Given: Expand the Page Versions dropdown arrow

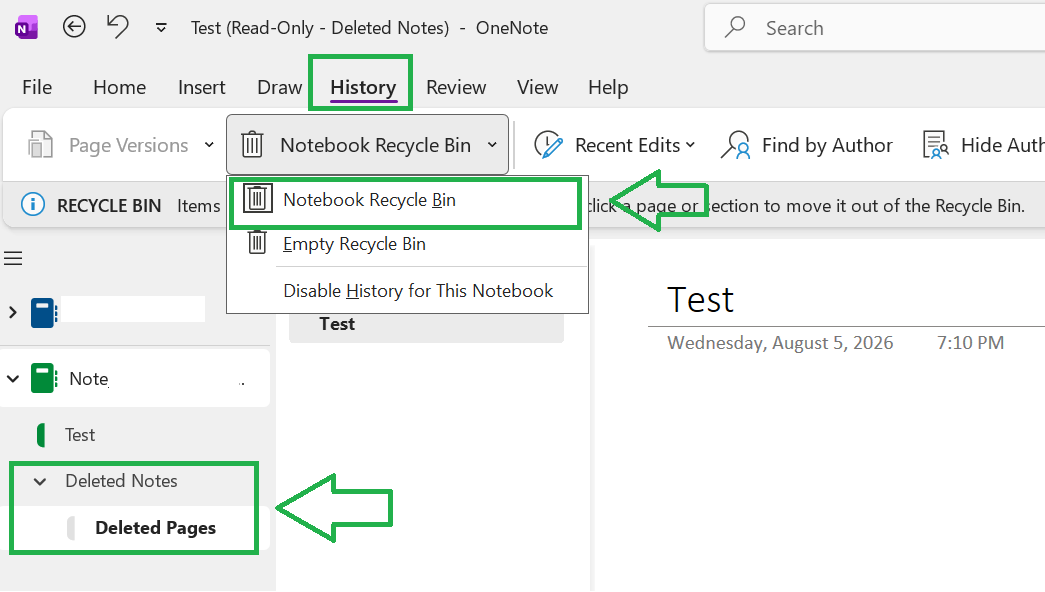Looking at the screenshot, I should pos(209,145).
